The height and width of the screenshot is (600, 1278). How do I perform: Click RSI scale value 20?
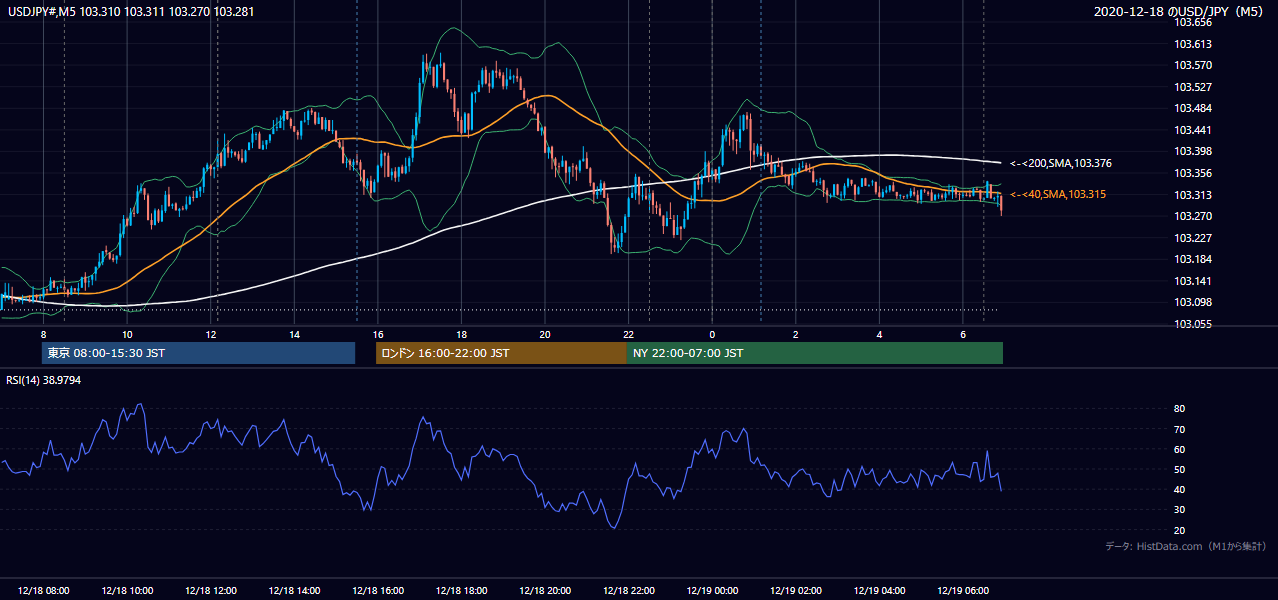coord(1180,530)
